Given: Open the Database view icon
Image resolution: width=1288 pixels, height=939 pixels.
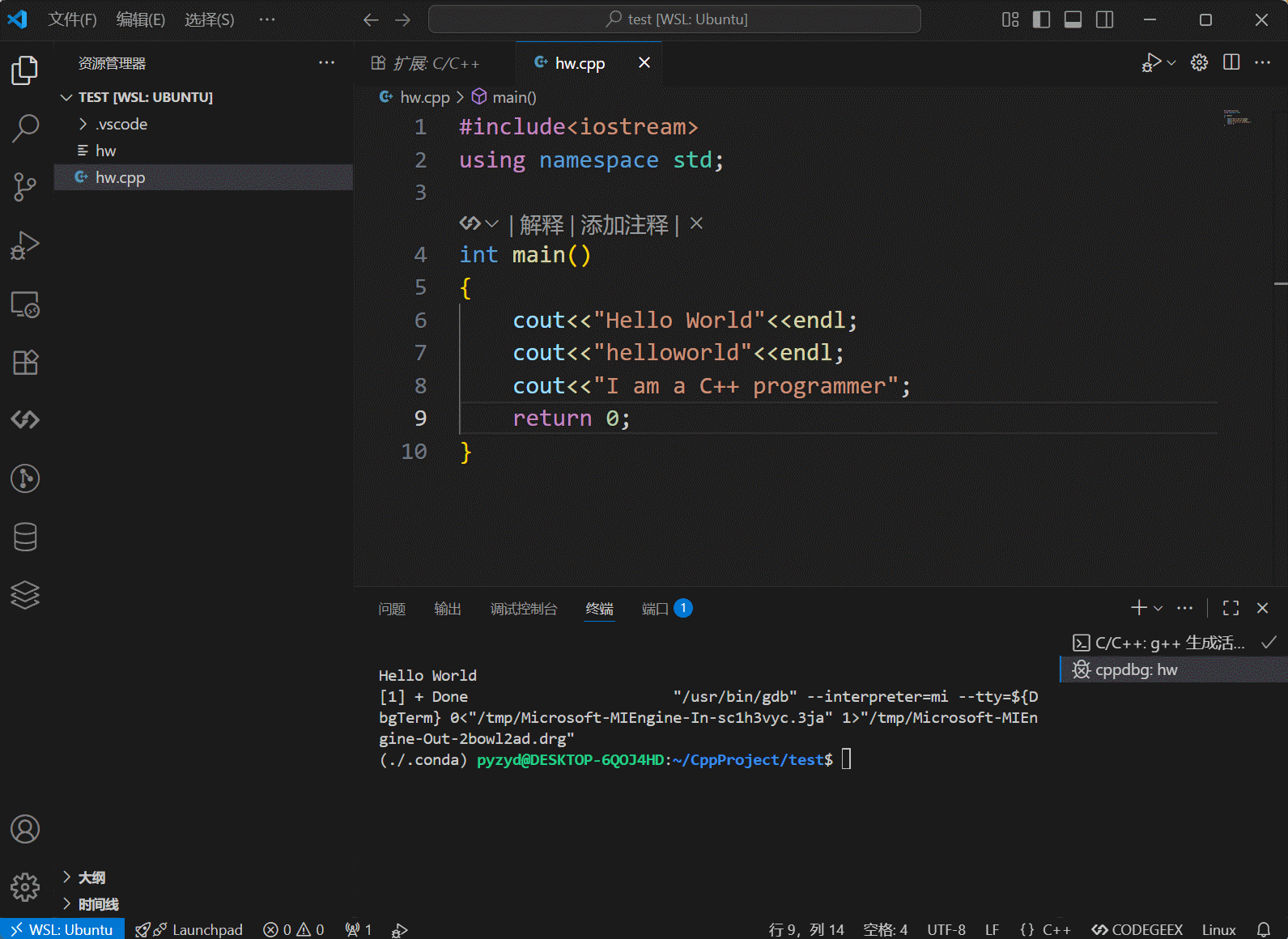Looking at the screenshot, I should pos(25,537).
